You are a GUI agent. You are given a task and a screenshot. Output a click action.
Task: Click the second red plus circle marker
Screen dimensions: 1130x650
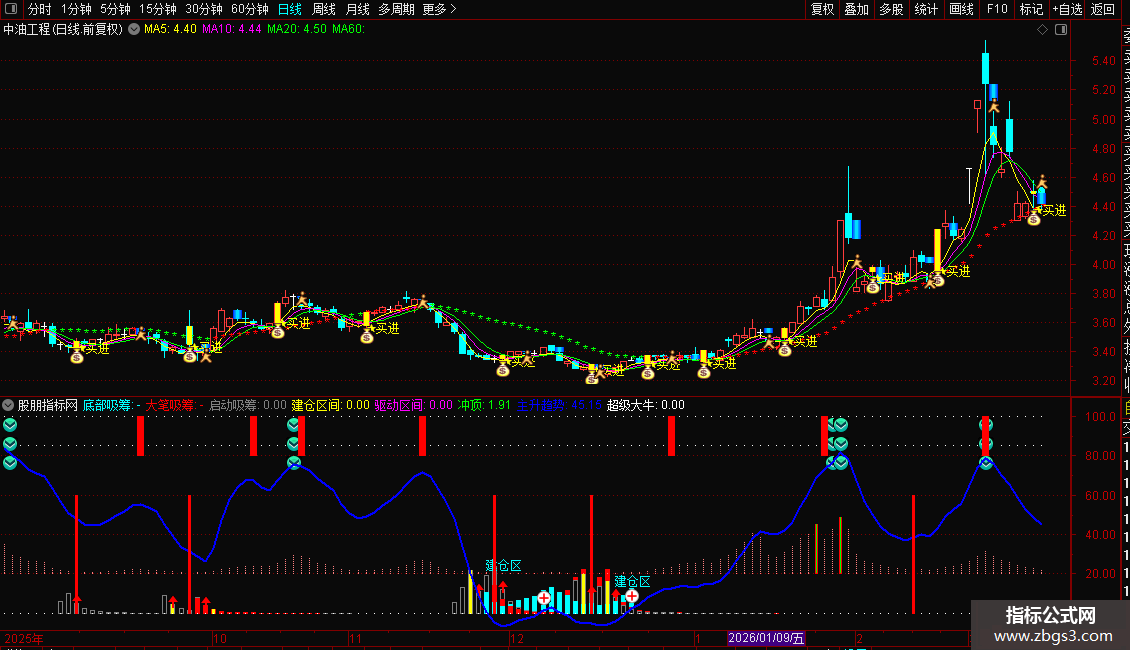click(x=631, y=596)
